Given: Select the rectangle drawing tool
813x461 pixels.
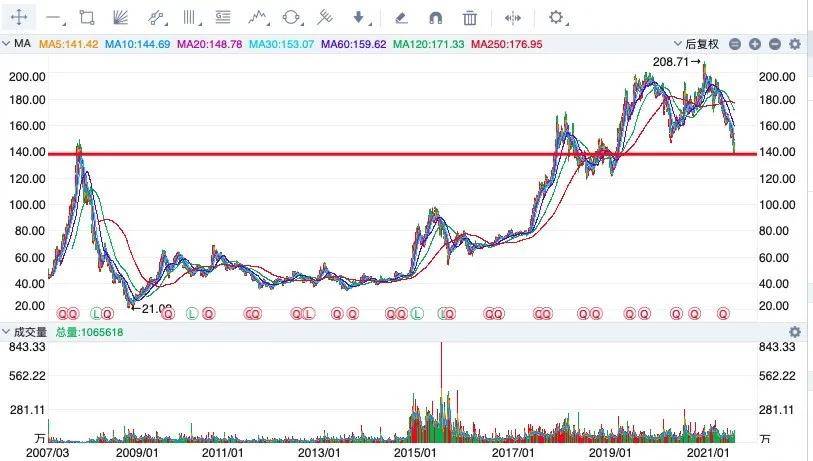Looking at the screenshot, I should click(x=87, y=18).
